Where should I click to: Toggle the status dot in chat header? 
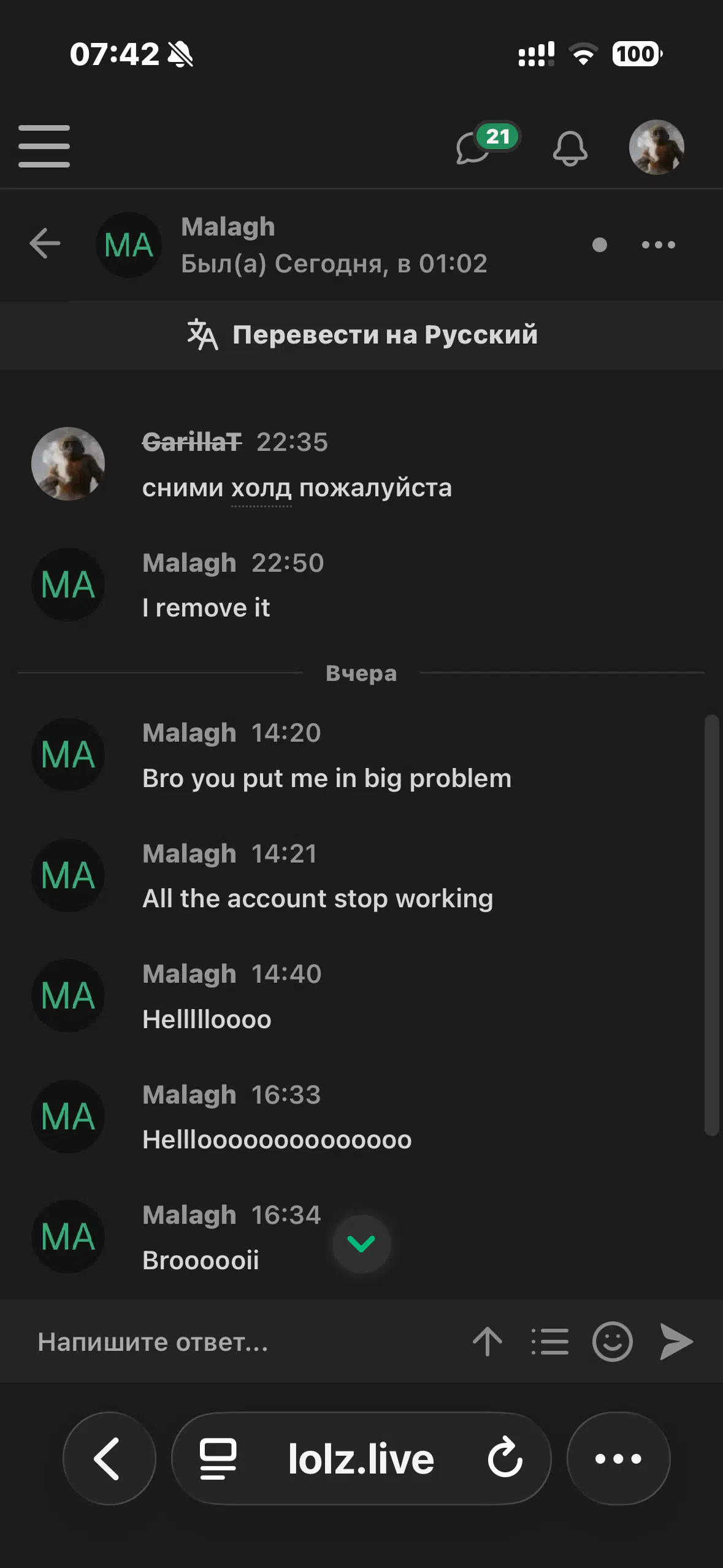[x=600, y=245]
